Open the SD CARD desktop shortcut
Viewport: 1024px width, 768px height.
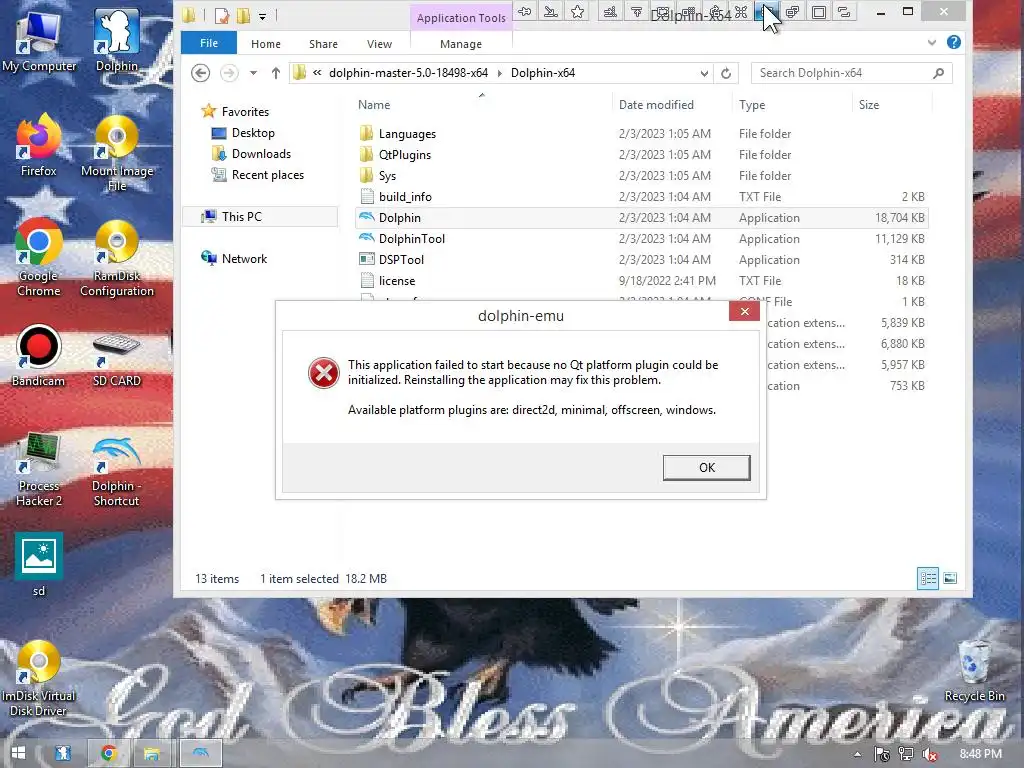(117, 359)
